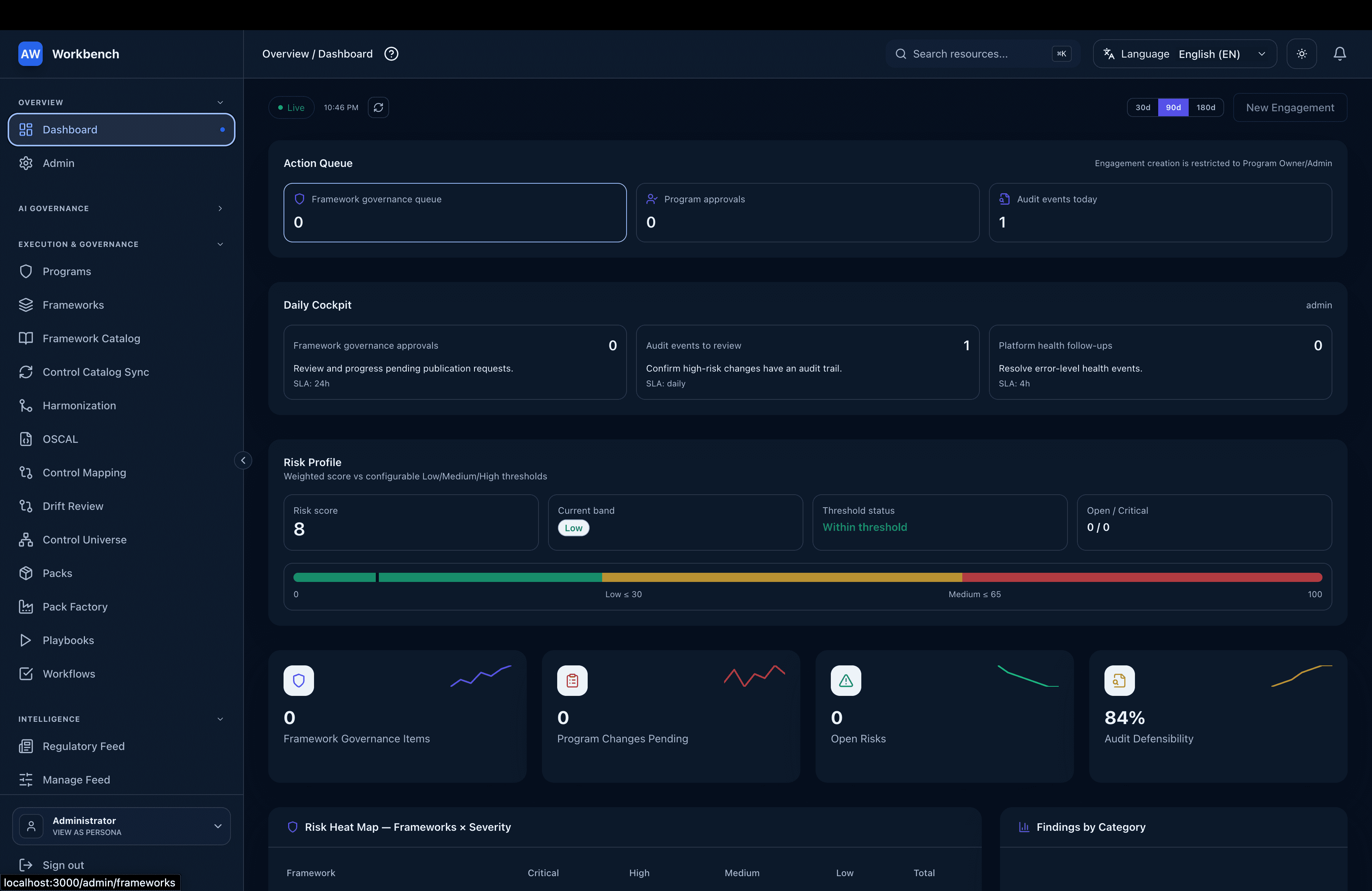Click the shield icon on Framework Governance Items card
The height and width of the screenshot is (891, 1372).
tap(299, 681)
